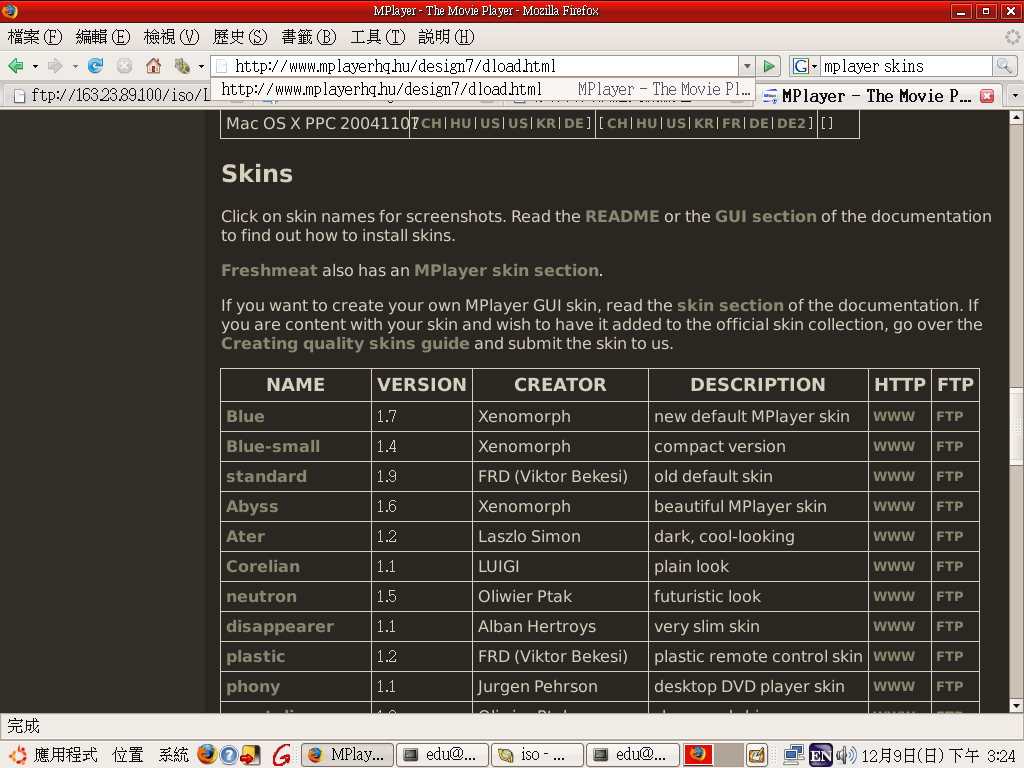The image size is (1024, 768).
Task: Reload the page with refresh icon
Action: click(95, 66)
